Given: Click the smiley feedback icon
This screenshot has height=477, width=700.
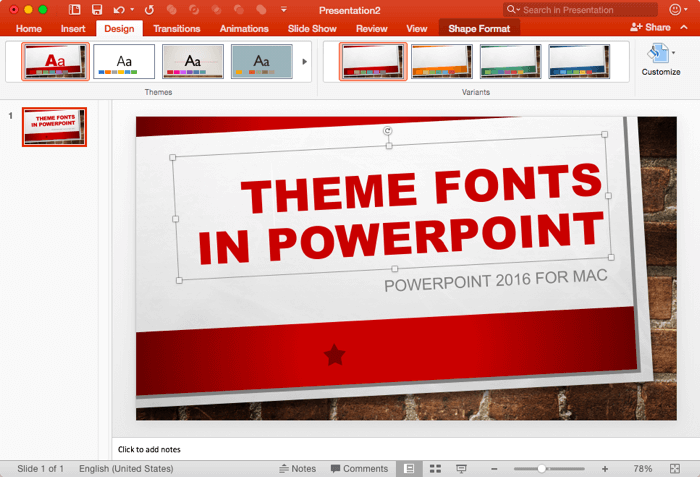Looking at the screenshot, I should [675, 9].
